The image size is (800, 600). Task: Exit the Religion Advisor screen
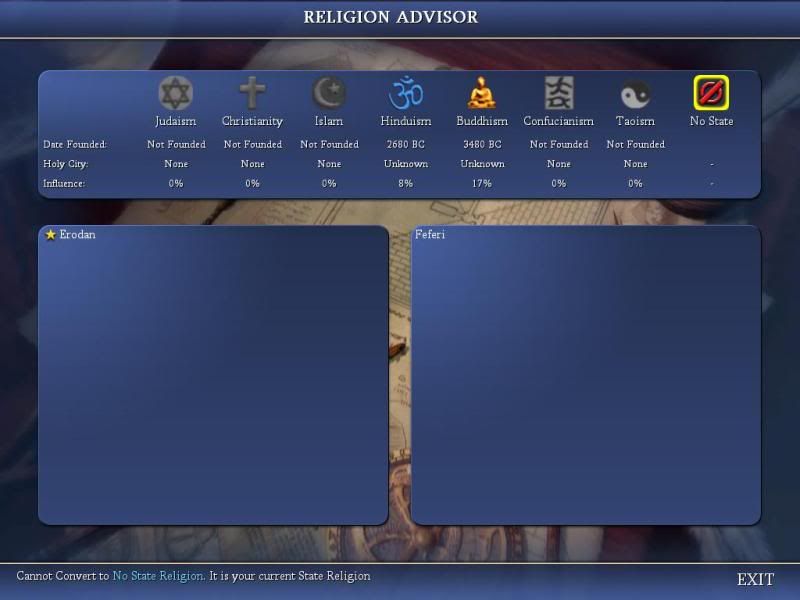755,579
